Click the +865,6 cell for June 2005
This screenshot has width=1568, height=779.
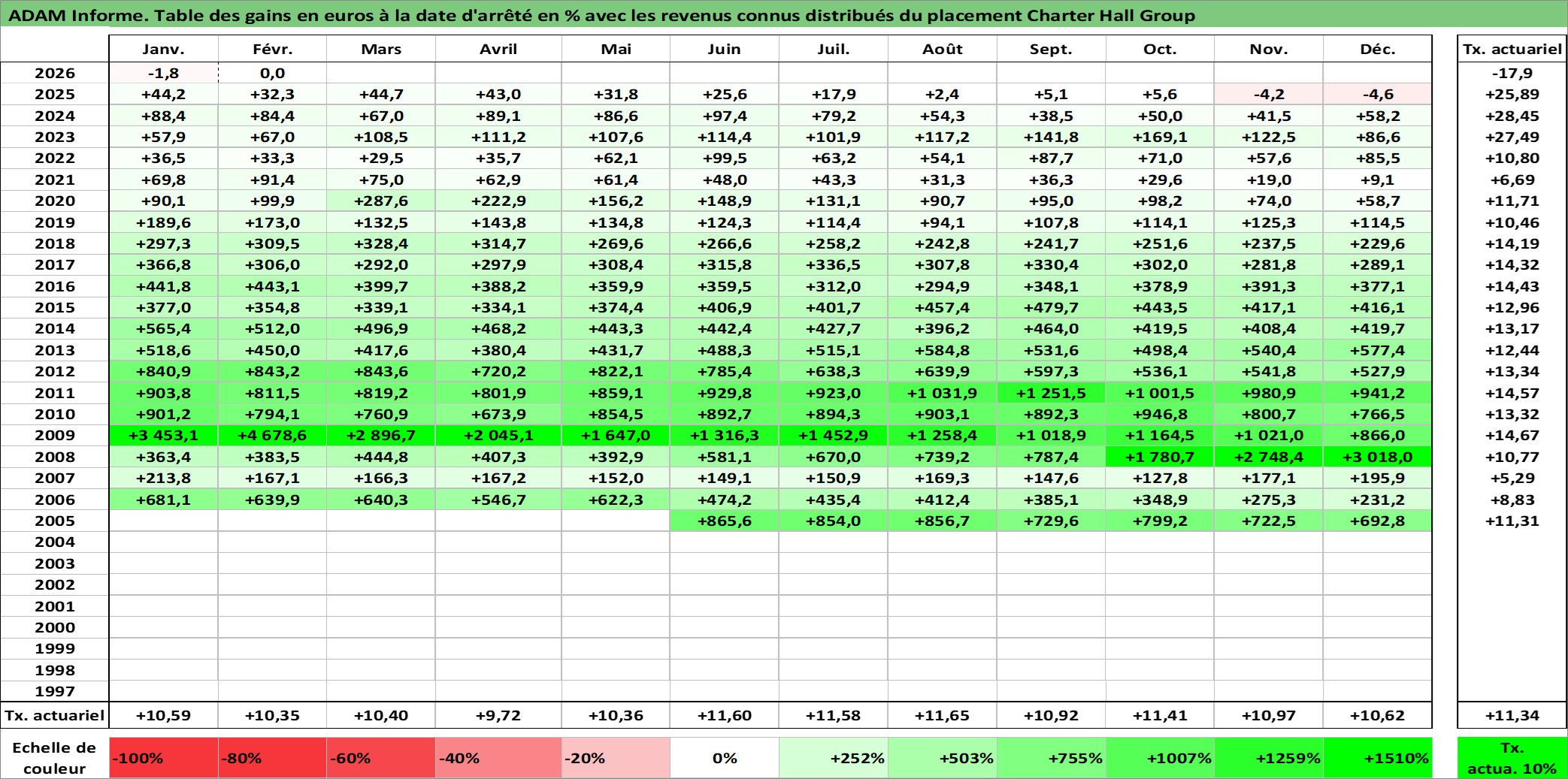point(724,521)
